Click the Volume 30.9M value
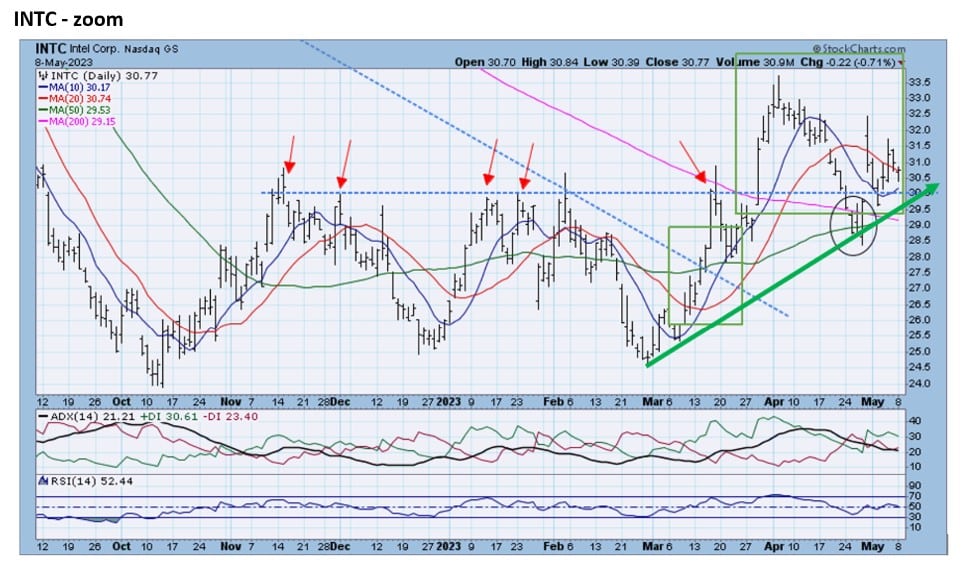 (755, 62)
